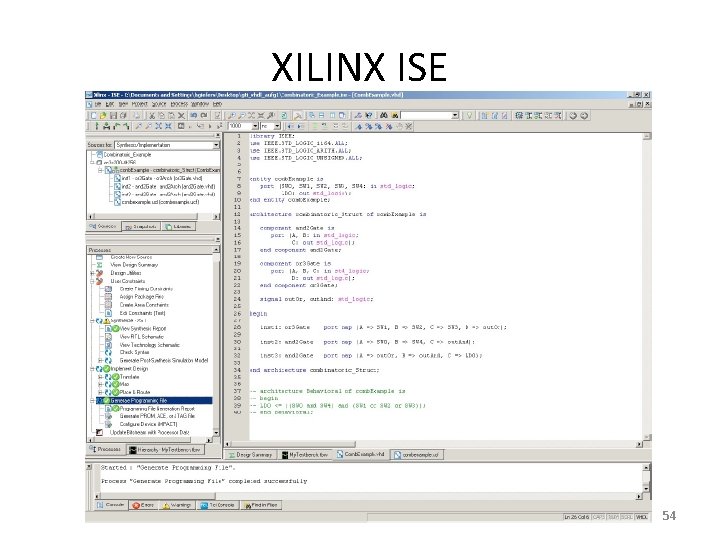The image size is (720, 540).
Task: Click the Configure Device iMPACT icon
Action: click(108, 424)
